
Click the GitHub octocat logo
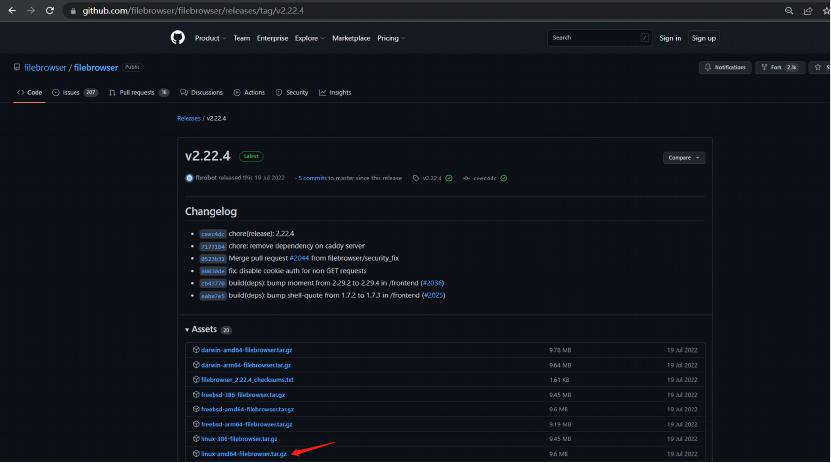[x=178, y=38]
